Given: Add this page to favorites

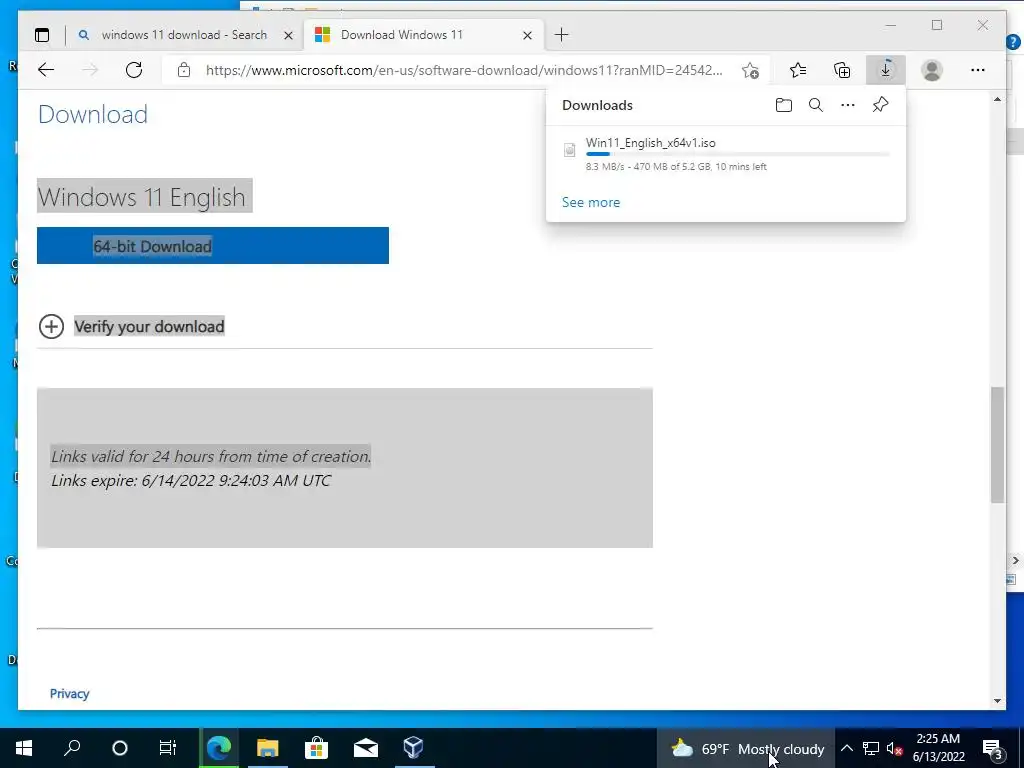Looking at the screenshot, I should tap(750, 70).
